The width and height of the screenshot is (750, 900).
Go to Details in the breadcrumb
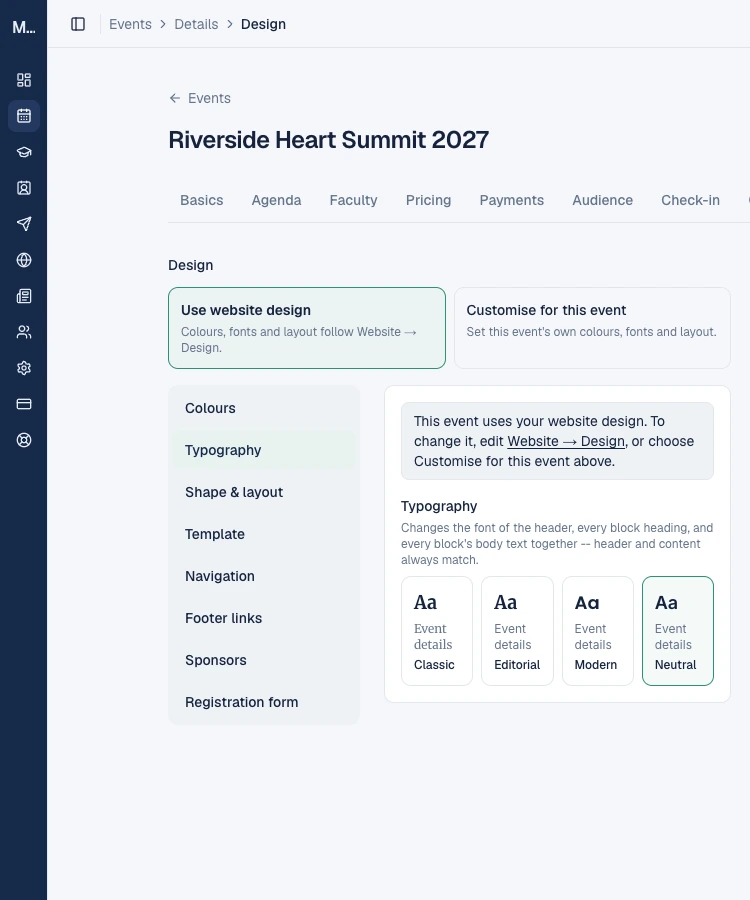coord(196,24)
